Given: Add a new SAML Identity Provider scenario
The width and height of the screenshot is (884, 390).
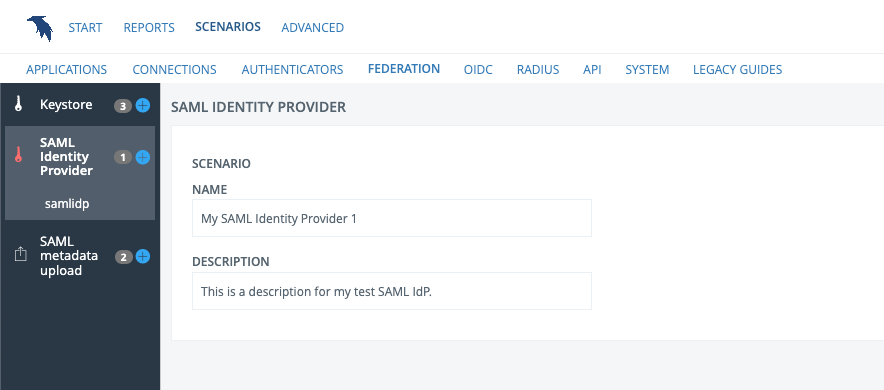Looking at the screenshot, I should (143, 157).
